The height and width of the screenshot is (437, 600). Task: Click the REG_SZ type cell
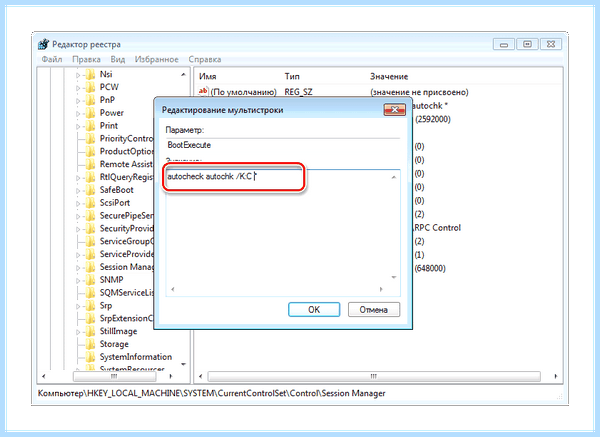pyautogui.click(x=298, y=92)
